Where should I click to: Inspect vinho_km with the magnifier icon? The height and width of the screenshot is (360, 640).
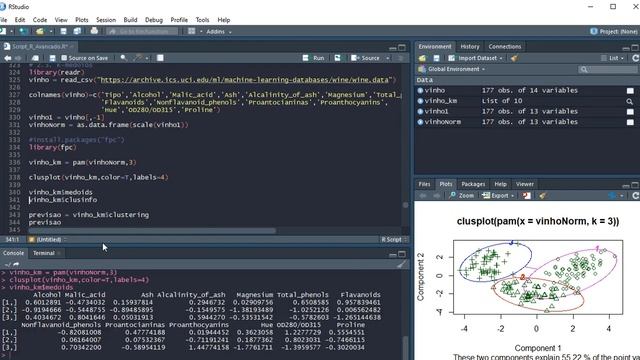click(630, 101)
